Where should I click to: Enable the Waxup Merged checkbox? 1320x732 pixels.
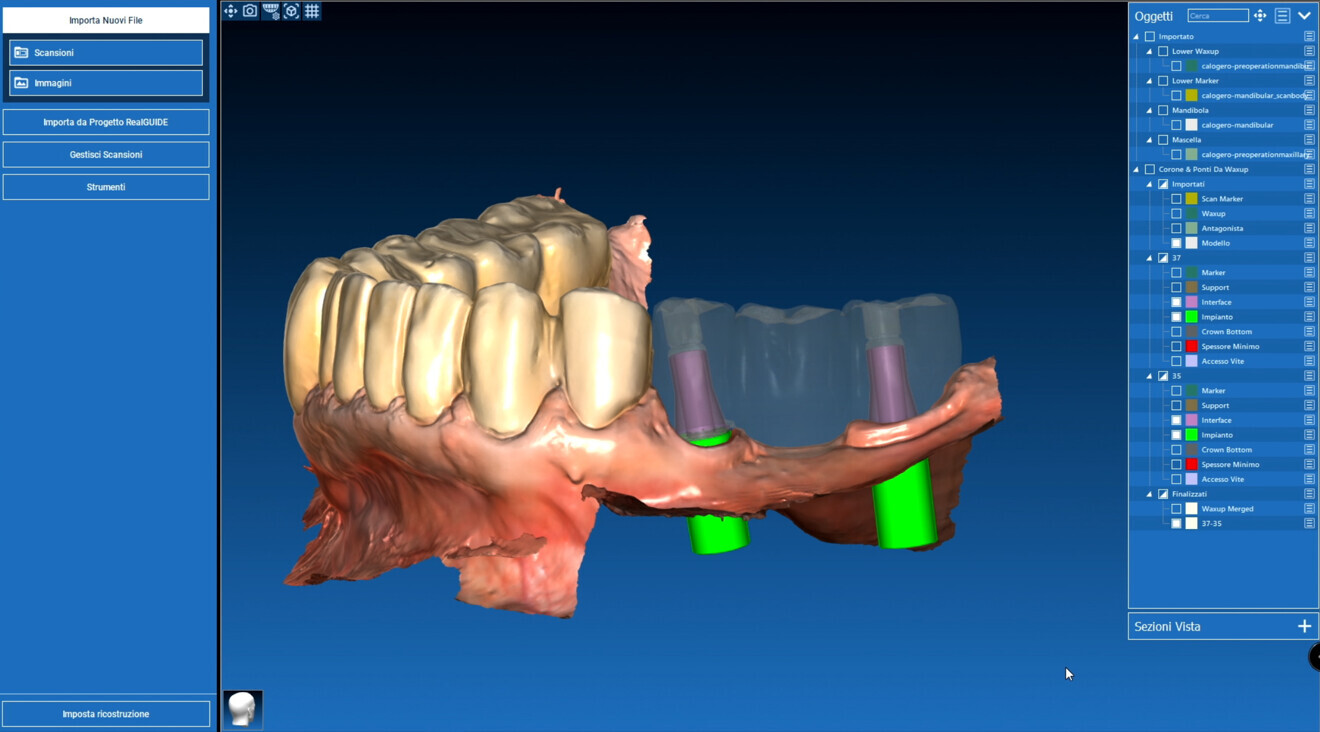[1176, 509]
